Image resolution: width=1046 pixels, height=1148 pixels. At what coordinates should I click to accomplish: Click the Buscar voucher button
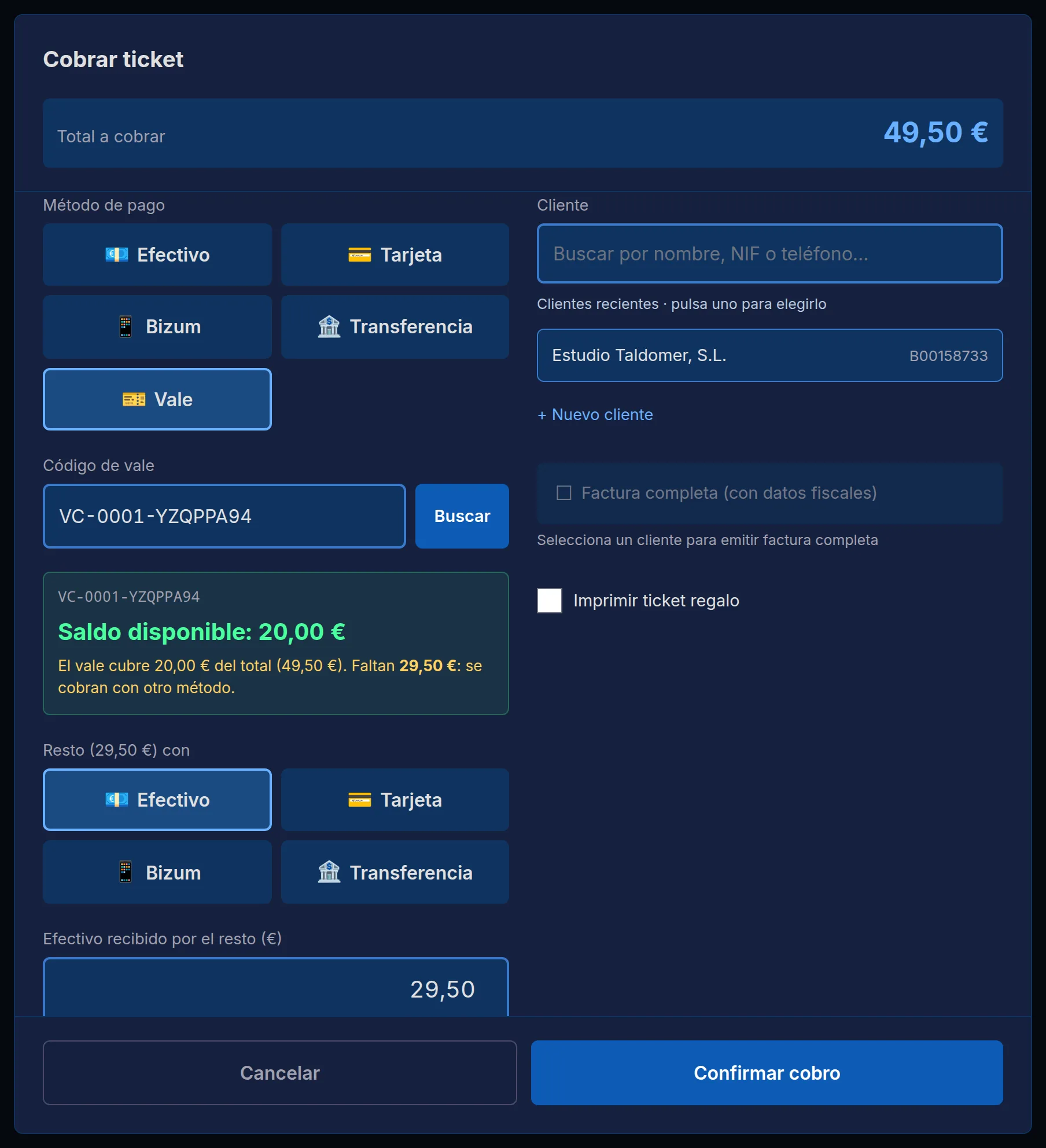pos(462,516)
